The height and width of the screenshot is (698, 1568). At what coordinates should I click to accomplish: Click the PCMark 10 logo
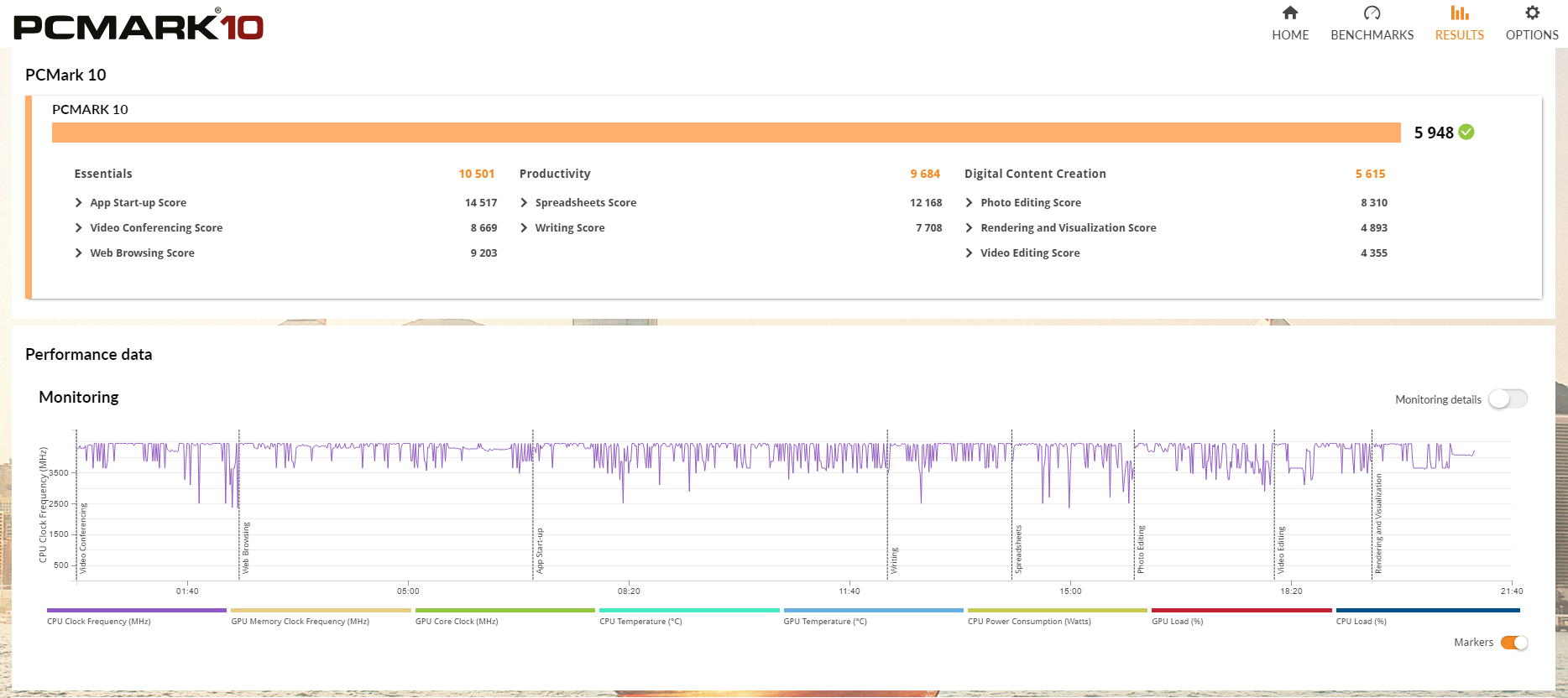coord(139,25)
